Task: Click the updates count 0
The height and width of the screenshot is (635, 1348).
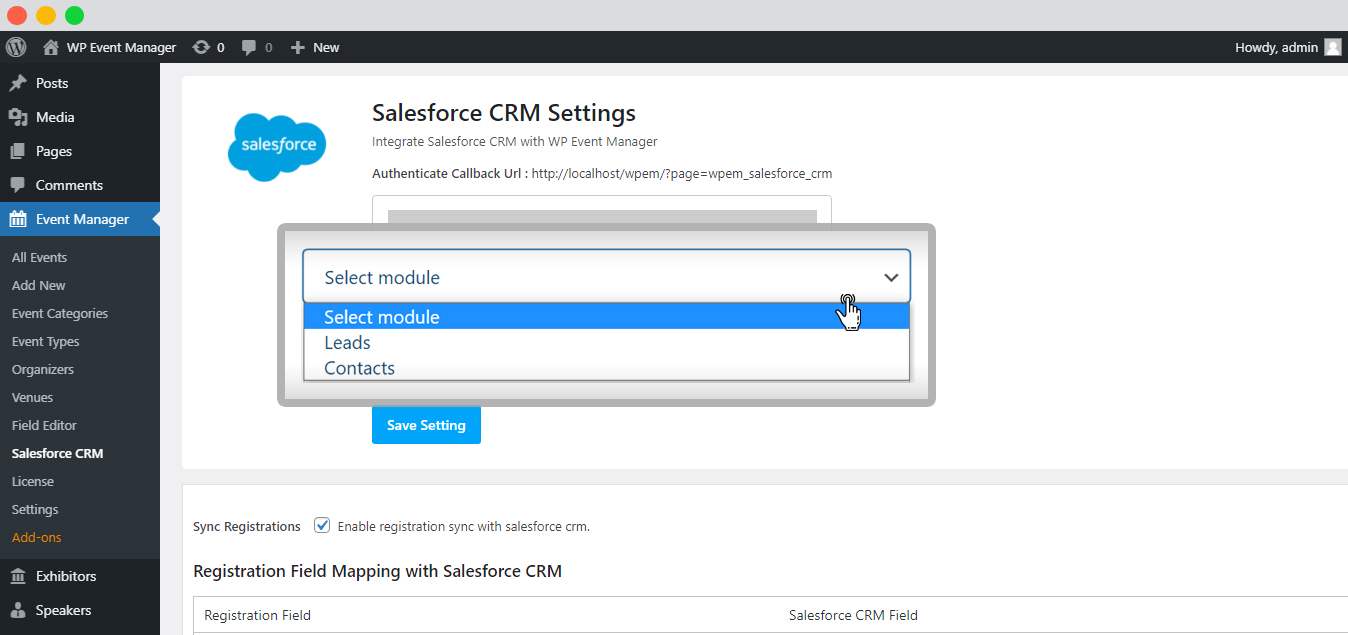Action: pyautogui.click(x=220, y=47)
